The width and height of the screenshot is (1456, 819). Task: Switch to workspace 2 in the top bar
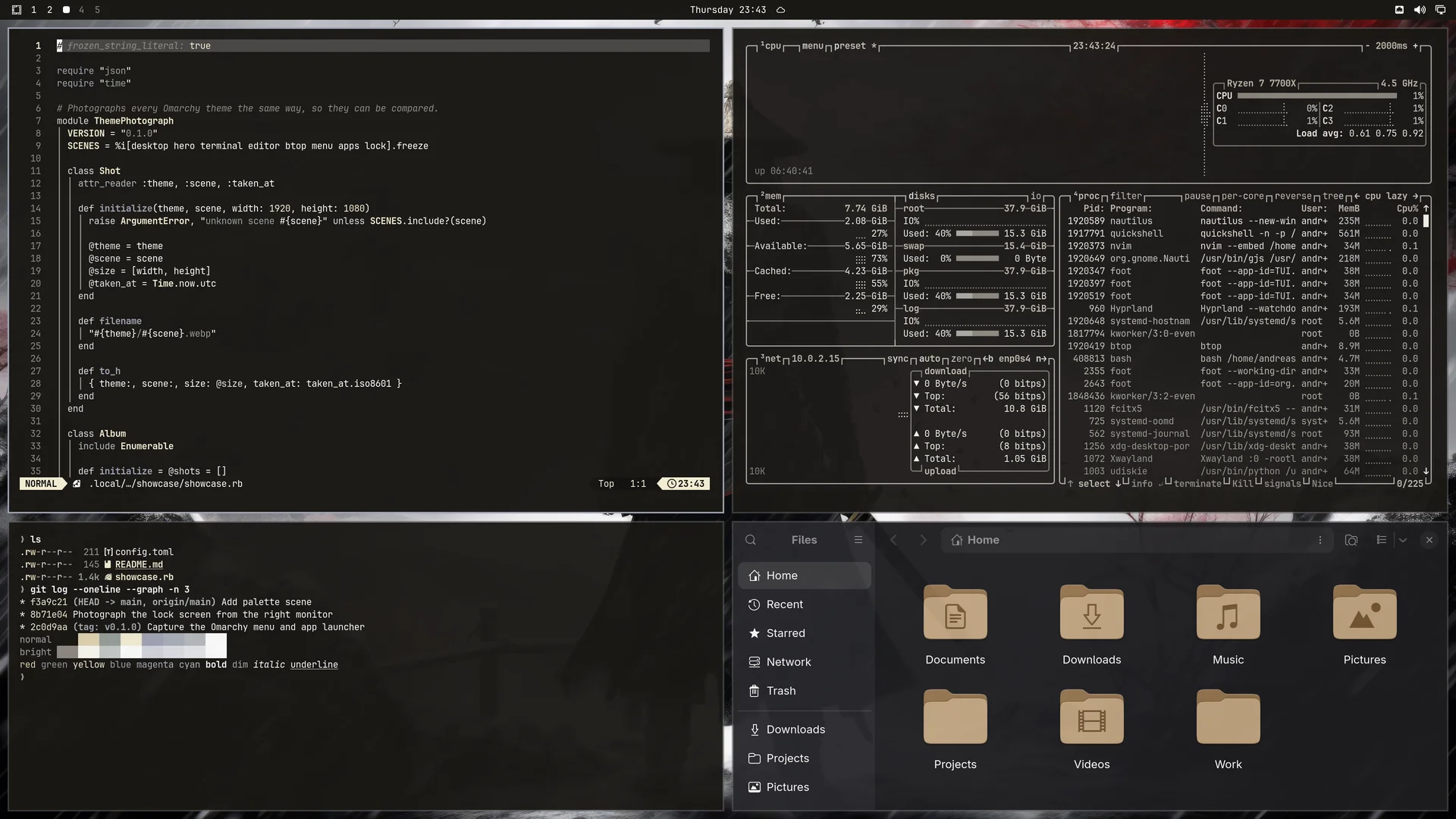49,10
